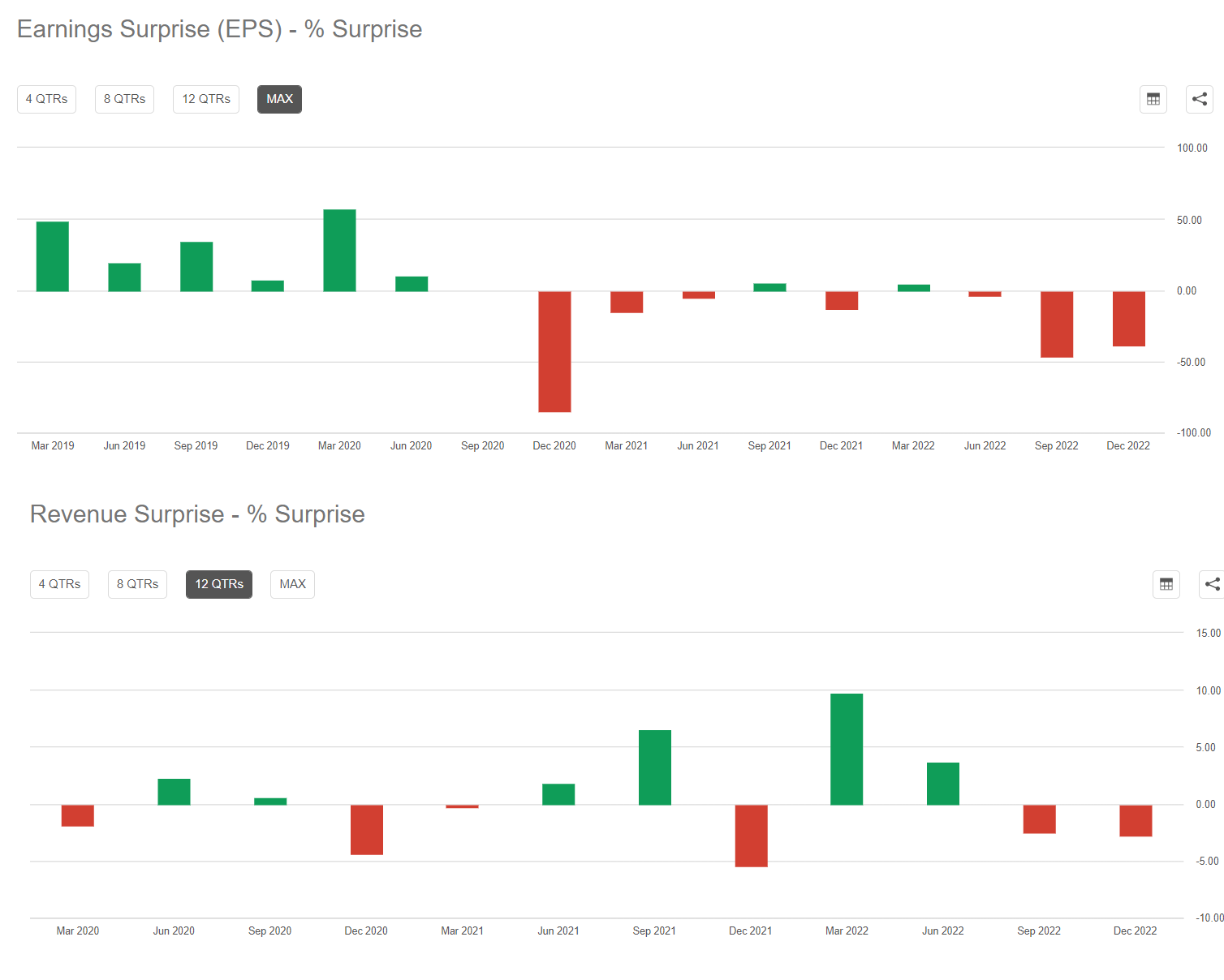Viewport: 1224px width, 980px height.
Task: Select 4 QTRs range on the EPS chart
Action: tap(46, 99)
